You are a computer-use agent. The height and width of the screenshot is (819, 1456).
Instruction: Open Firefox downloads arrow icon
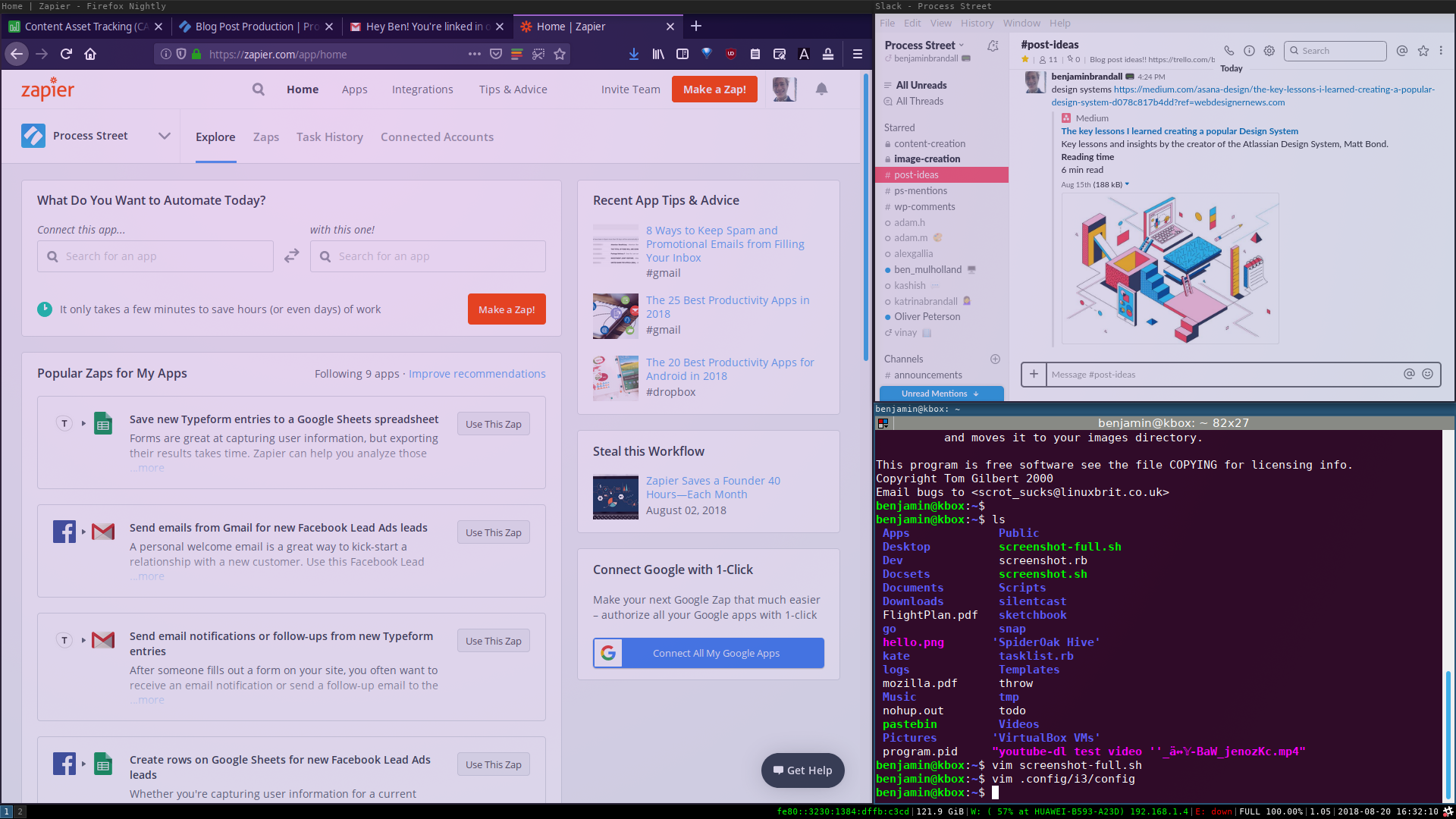634,54
